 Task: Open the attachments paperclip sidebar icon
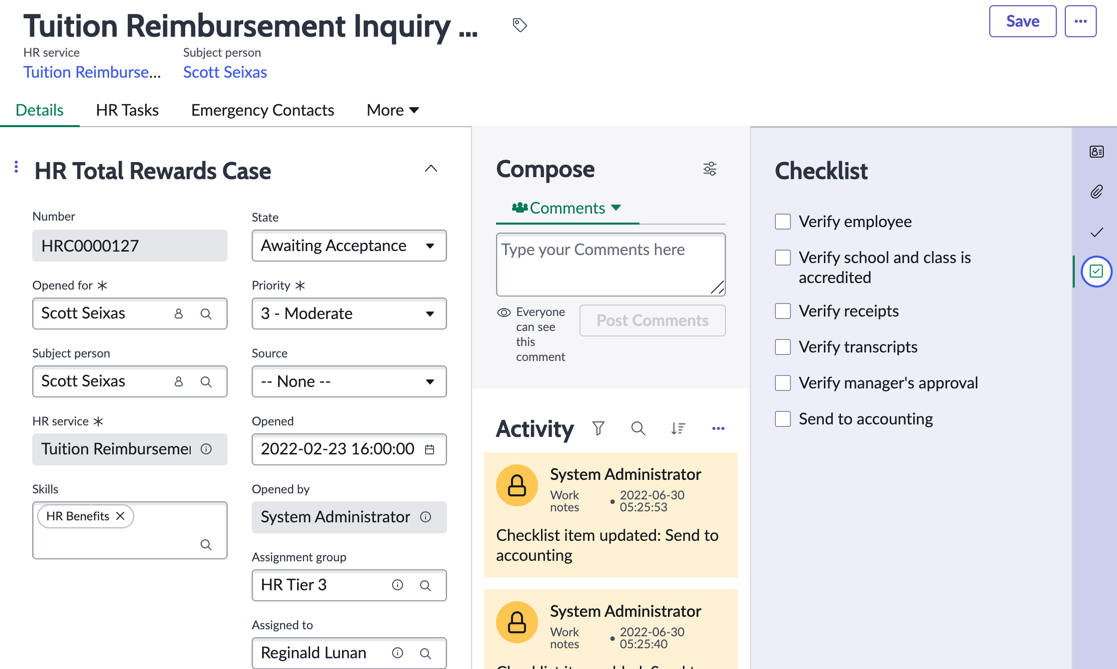1096,192
